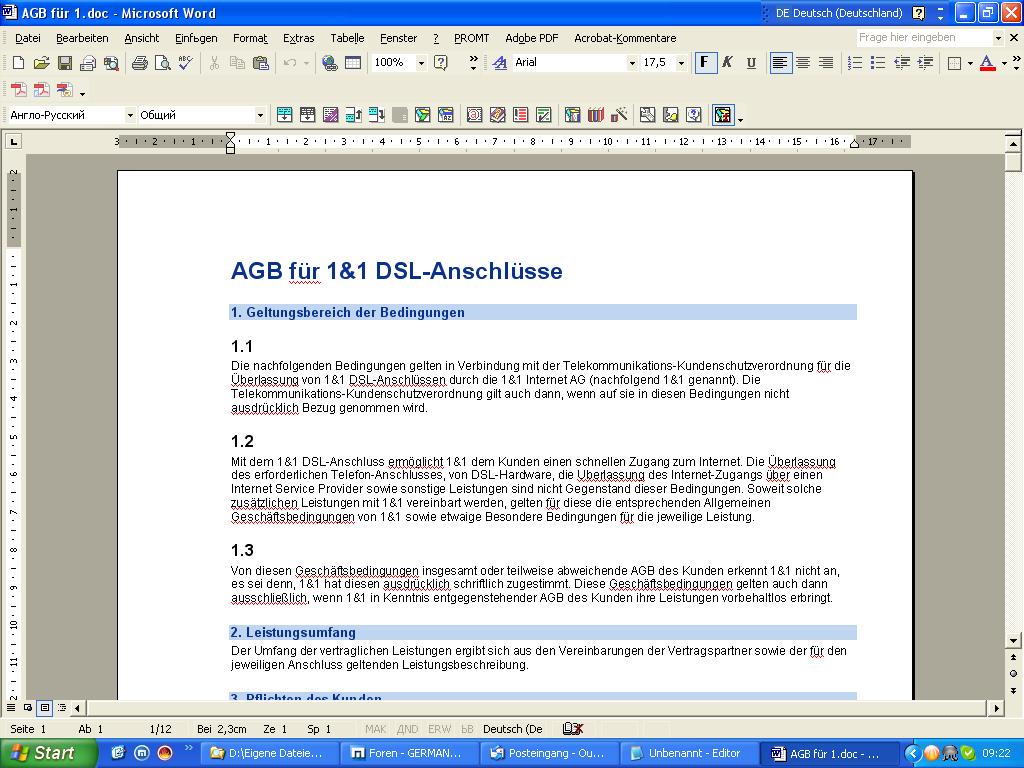
Task: Save the document with the floppy disk icon
Action: 65,63
